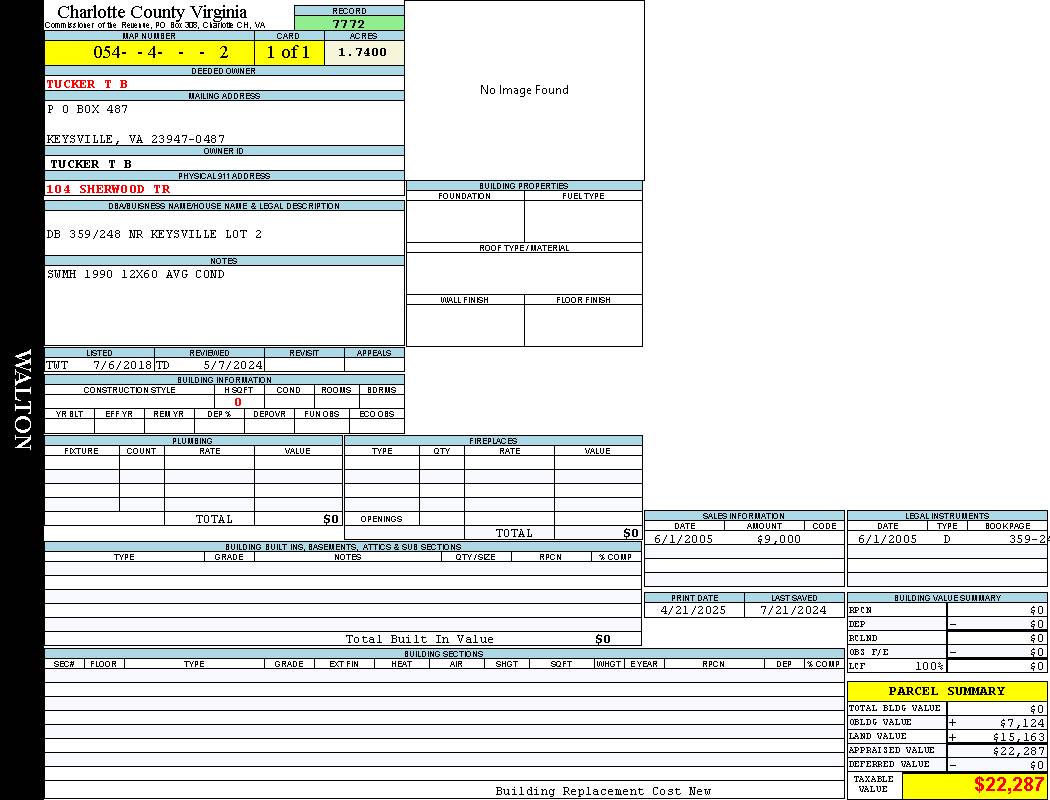This screenshot has height=800, width=1050.
Task: Select the acres value 1.7400
Action: click(363, 53)
